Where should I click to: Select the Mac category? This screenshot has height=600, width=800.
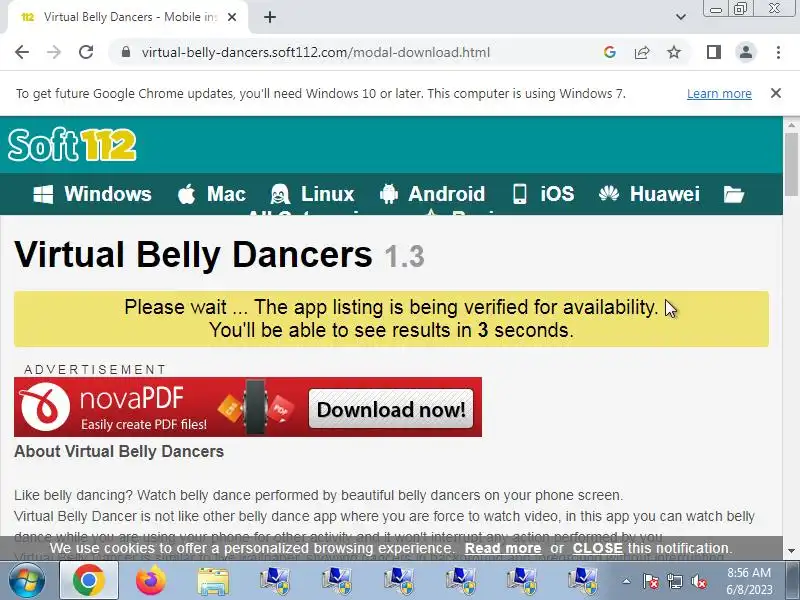point(212,194)
